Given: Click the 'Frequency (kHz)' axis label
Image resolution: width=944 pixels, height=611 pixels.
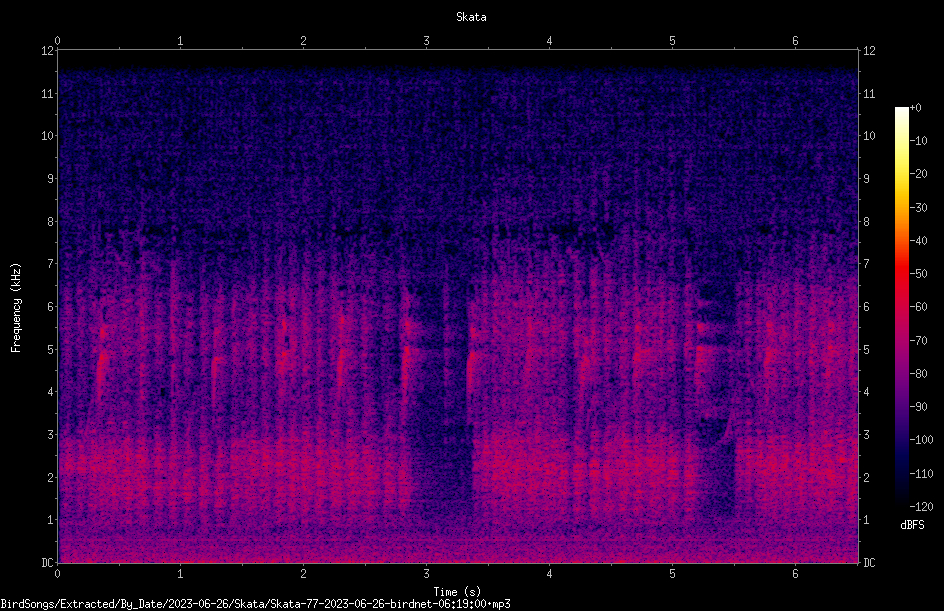Looking at the screenshot, I should click(x=16, y=308).
